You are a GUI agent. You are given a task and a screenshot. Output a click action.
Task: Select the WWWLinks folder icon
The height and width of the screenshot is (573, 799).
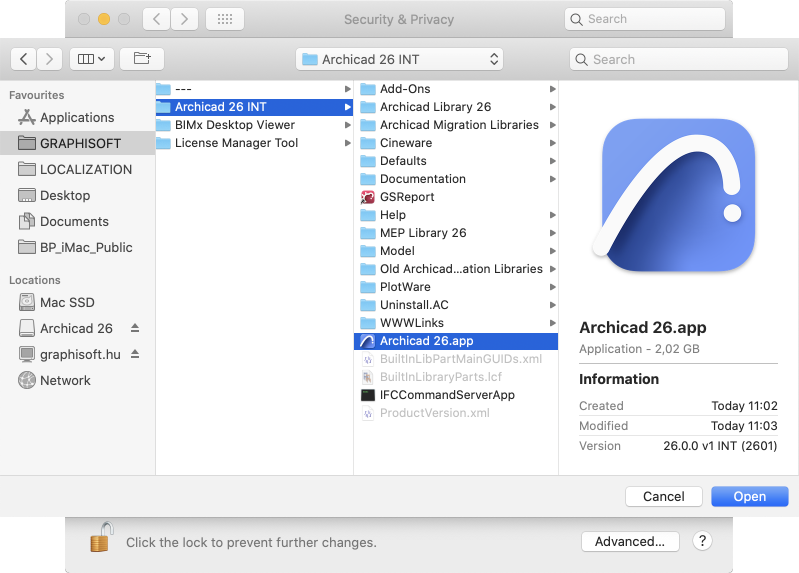coord(368,323)
